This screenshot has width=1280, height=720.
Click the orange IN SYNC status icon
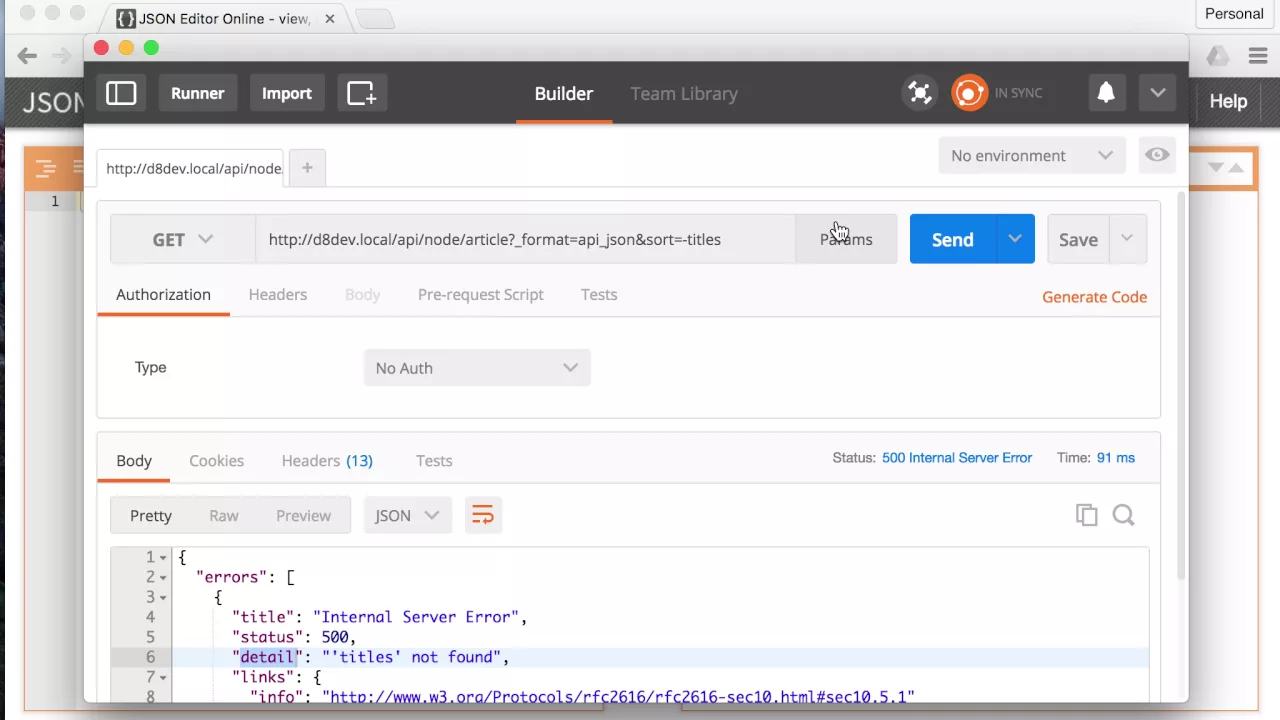[968, 93]
